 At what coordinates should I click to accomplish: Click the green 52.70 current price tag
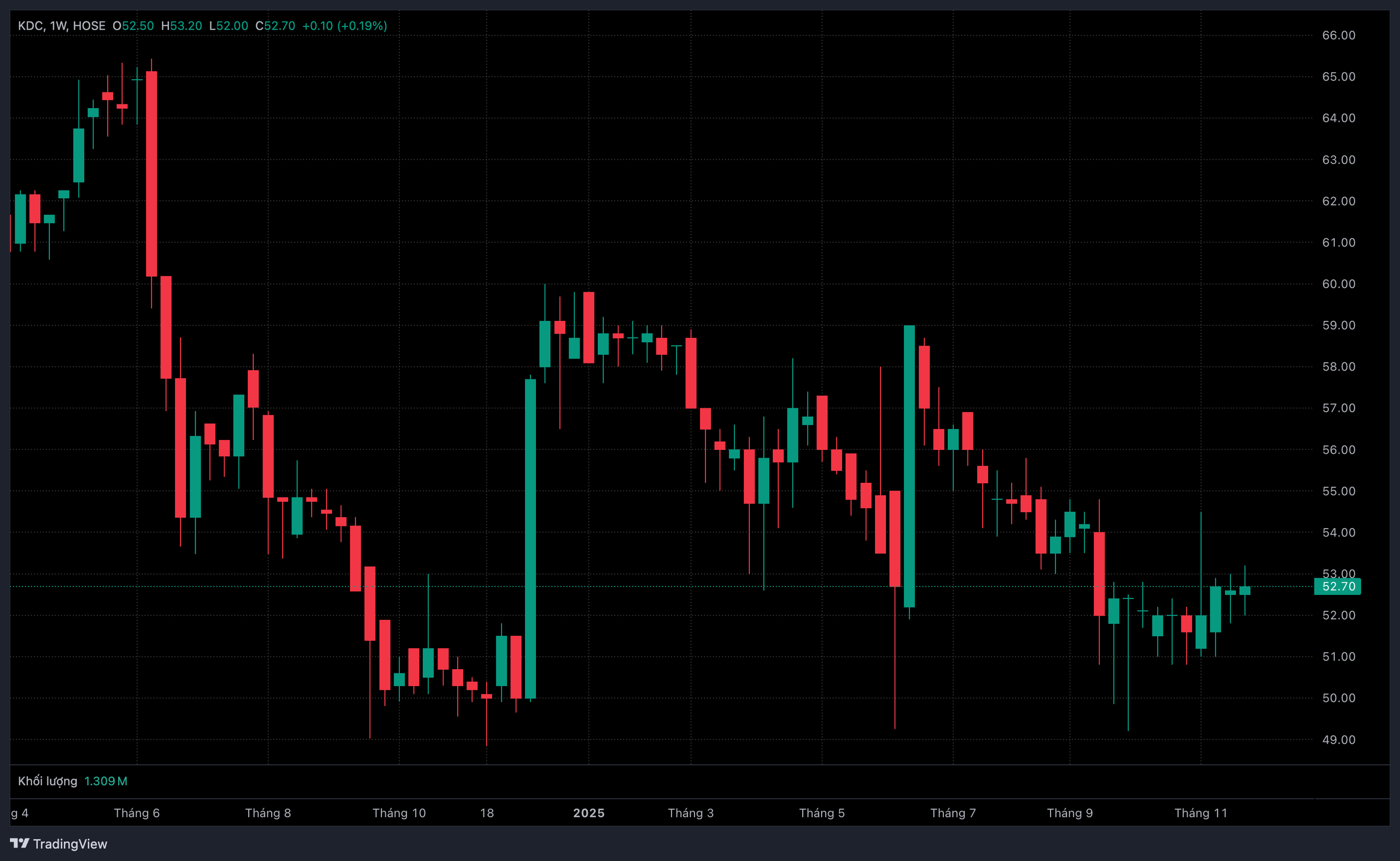click(x=1337, y=586)
